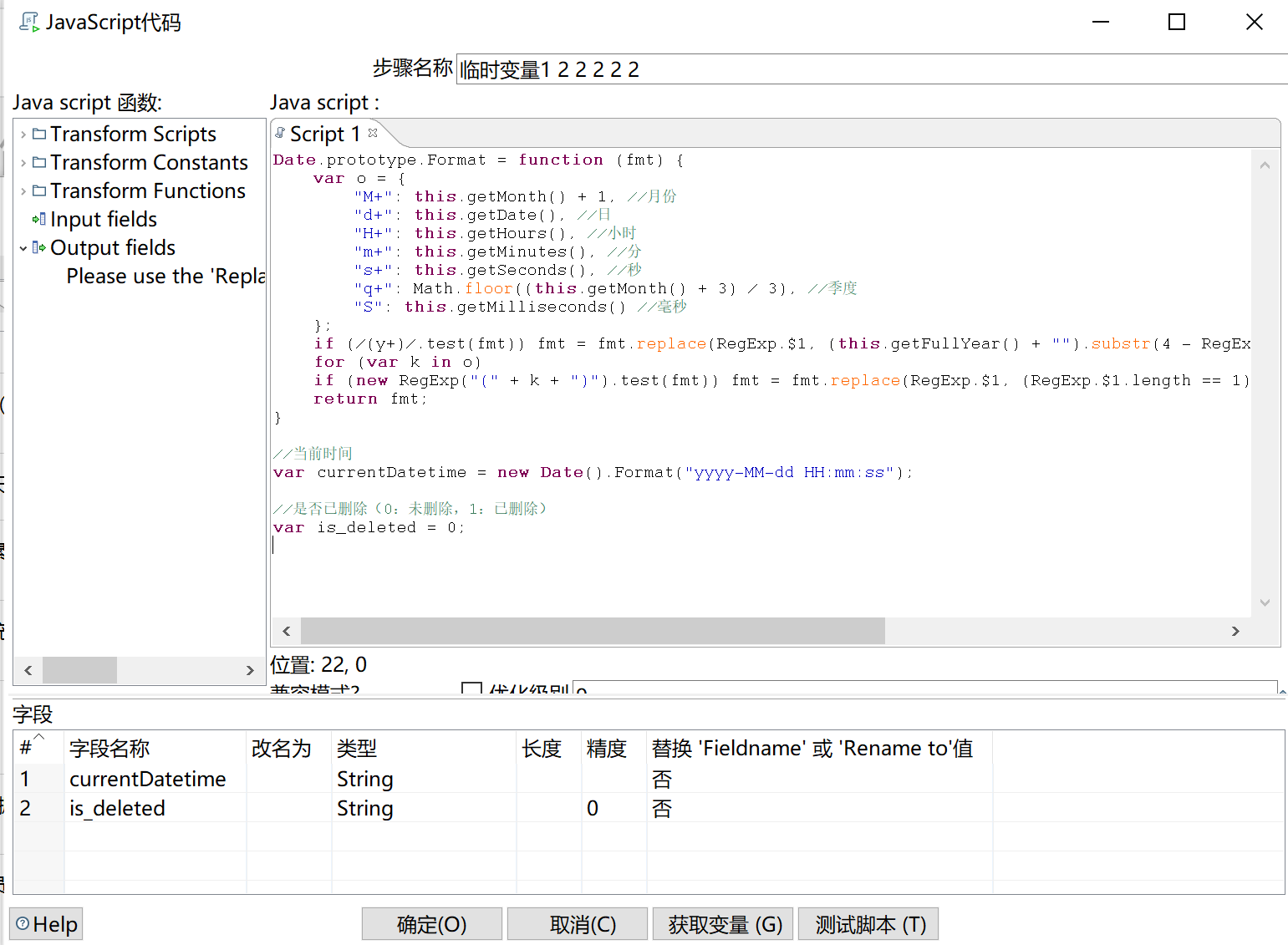
Task: Maximize the JavaScript代码 window
Action: coord(1177,23)
